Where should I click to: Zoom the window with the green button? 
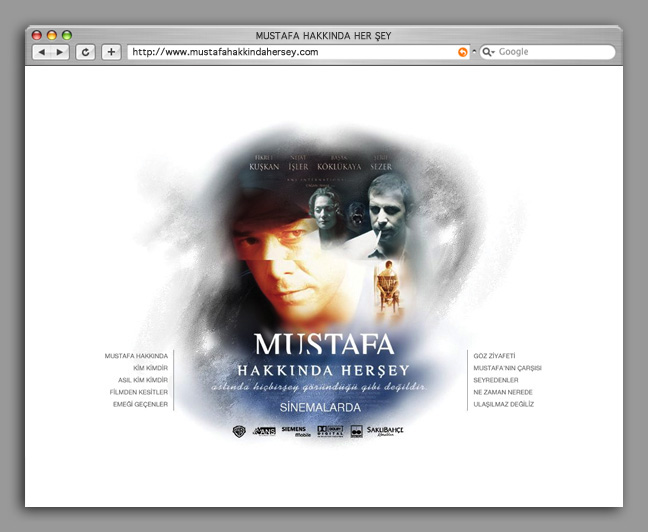(67, 35)
